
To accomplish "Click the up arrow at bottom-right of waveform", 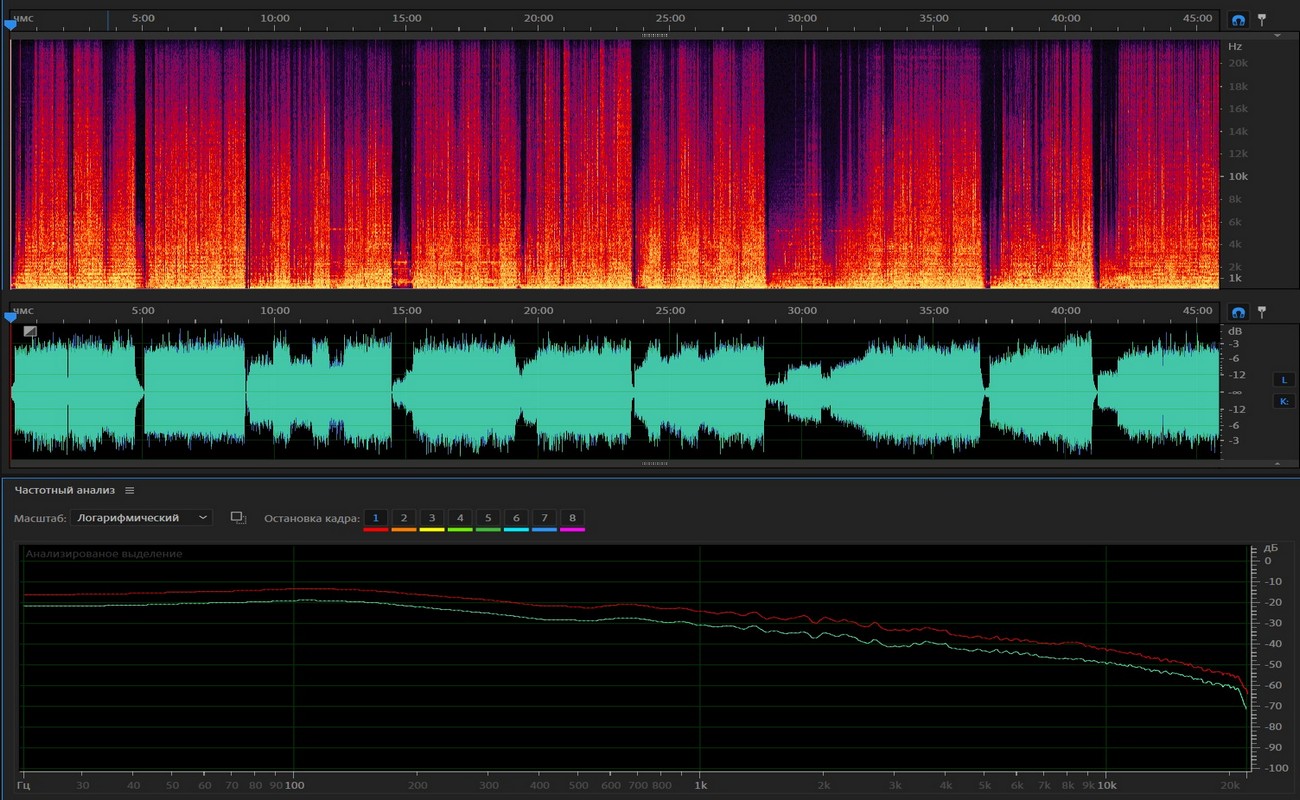I will pos(1277,464).
